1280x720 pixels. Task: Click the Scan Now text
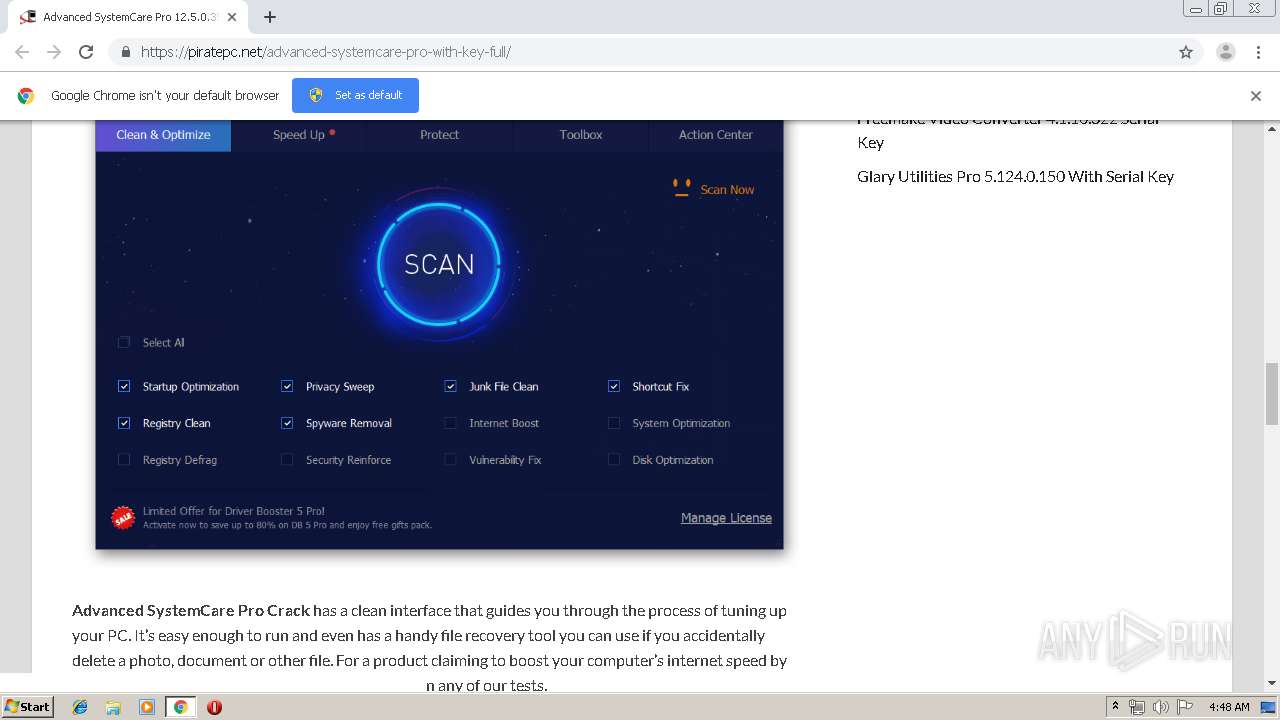click(727, 190)
